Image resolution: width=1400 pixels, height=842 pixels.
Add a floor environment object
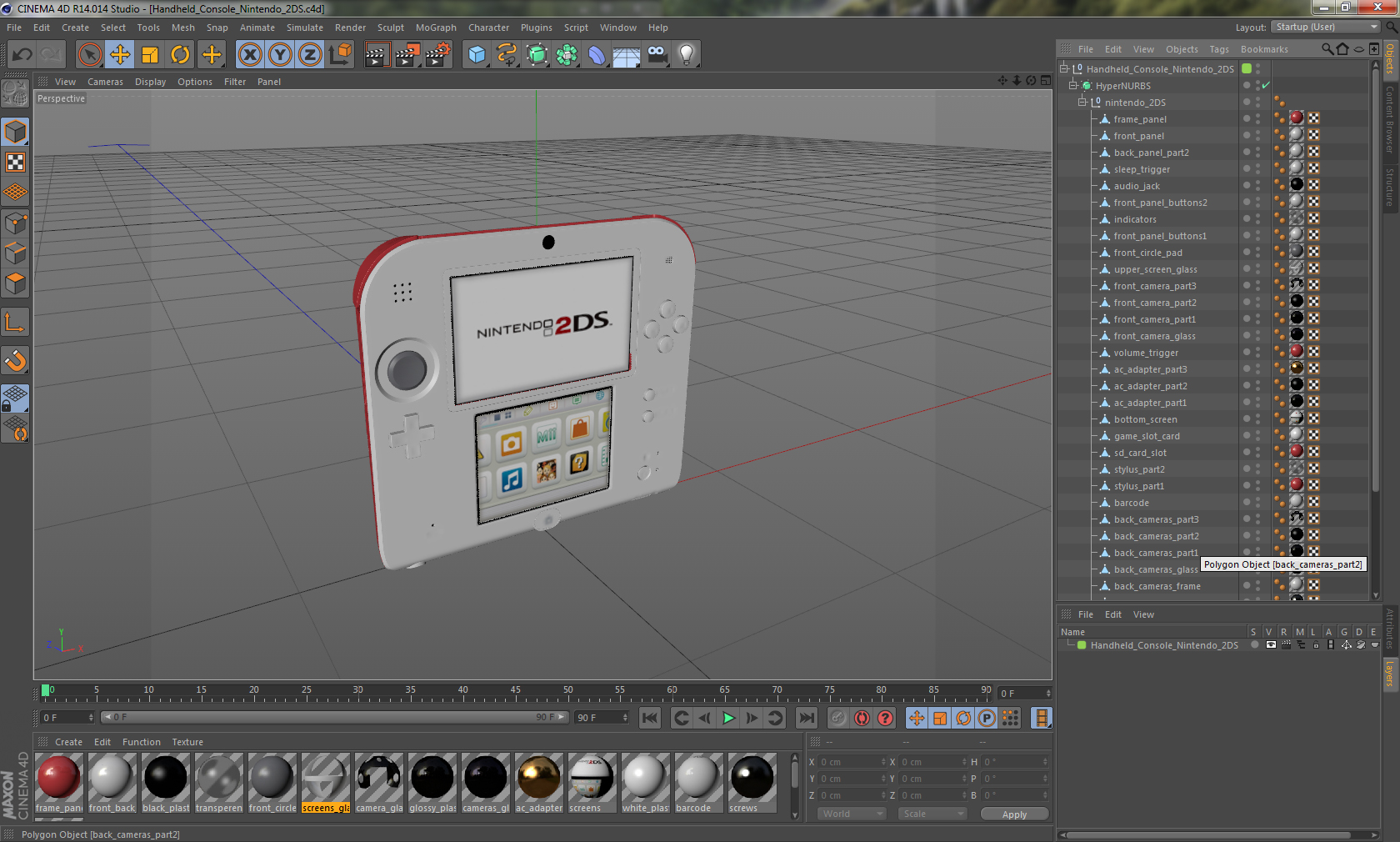[627, 55]
